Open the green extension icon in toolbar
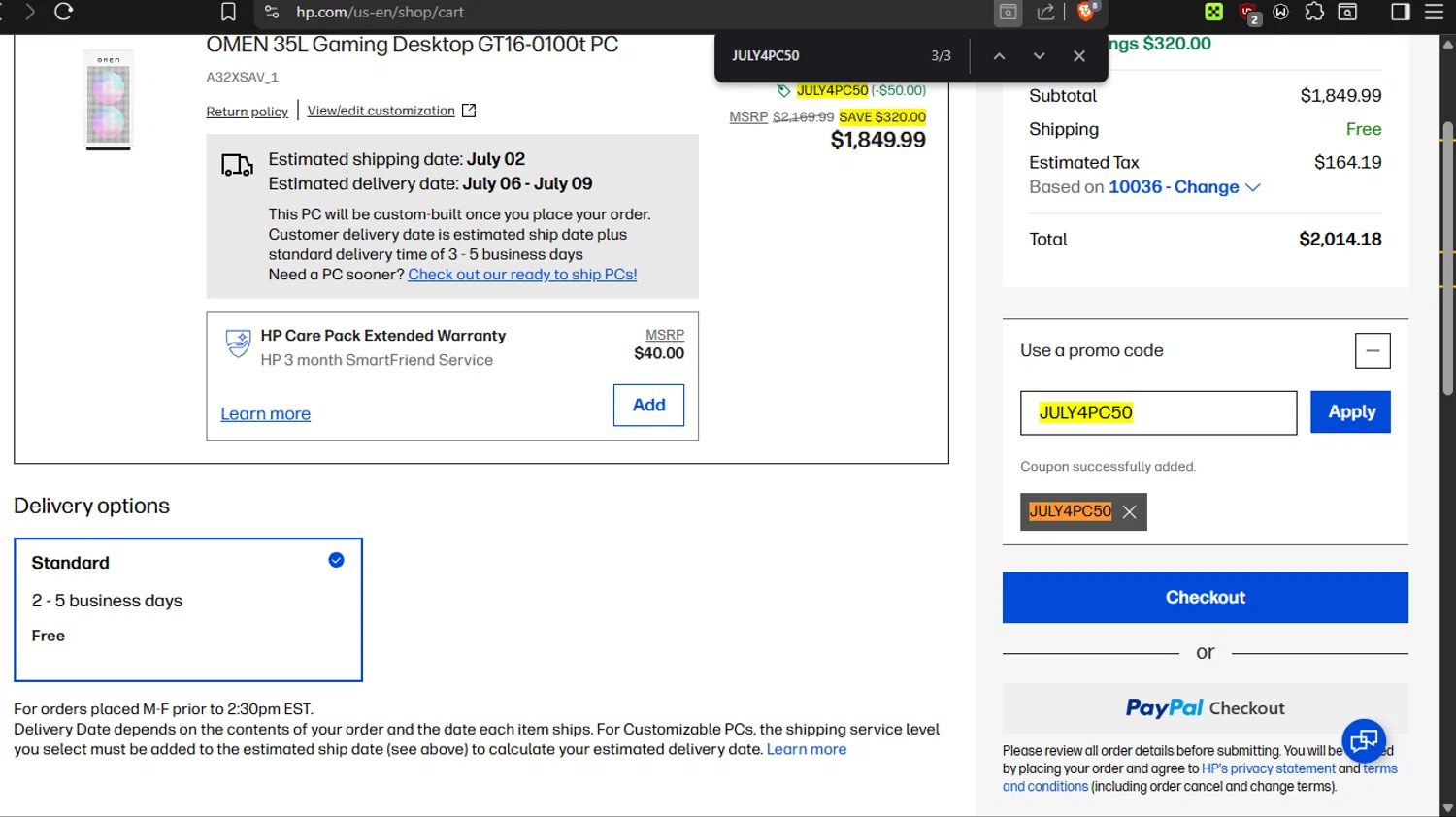1456x817 pixels. 1214,12
